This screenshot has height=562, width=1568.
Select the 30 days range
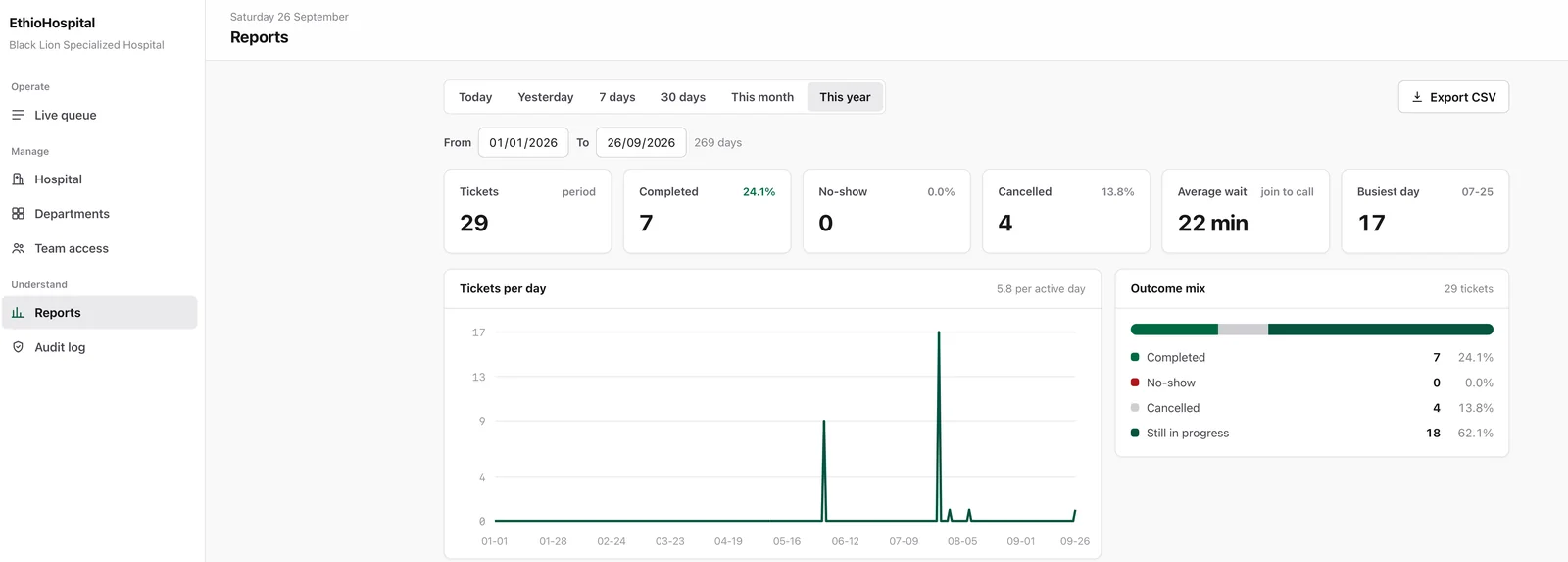[683, 97]
